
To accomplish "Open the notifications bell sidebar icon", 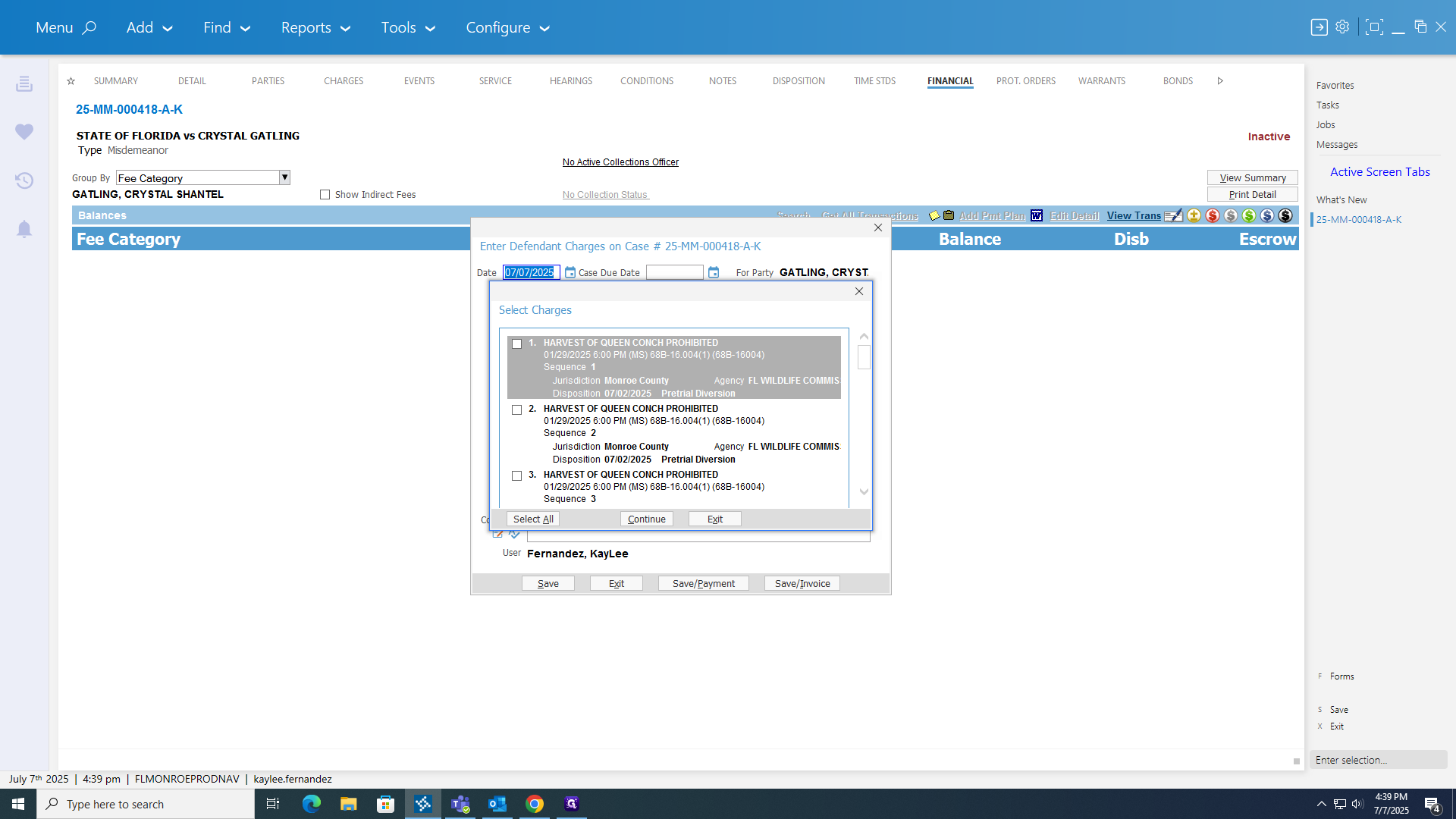I will [x=24, y=229].
